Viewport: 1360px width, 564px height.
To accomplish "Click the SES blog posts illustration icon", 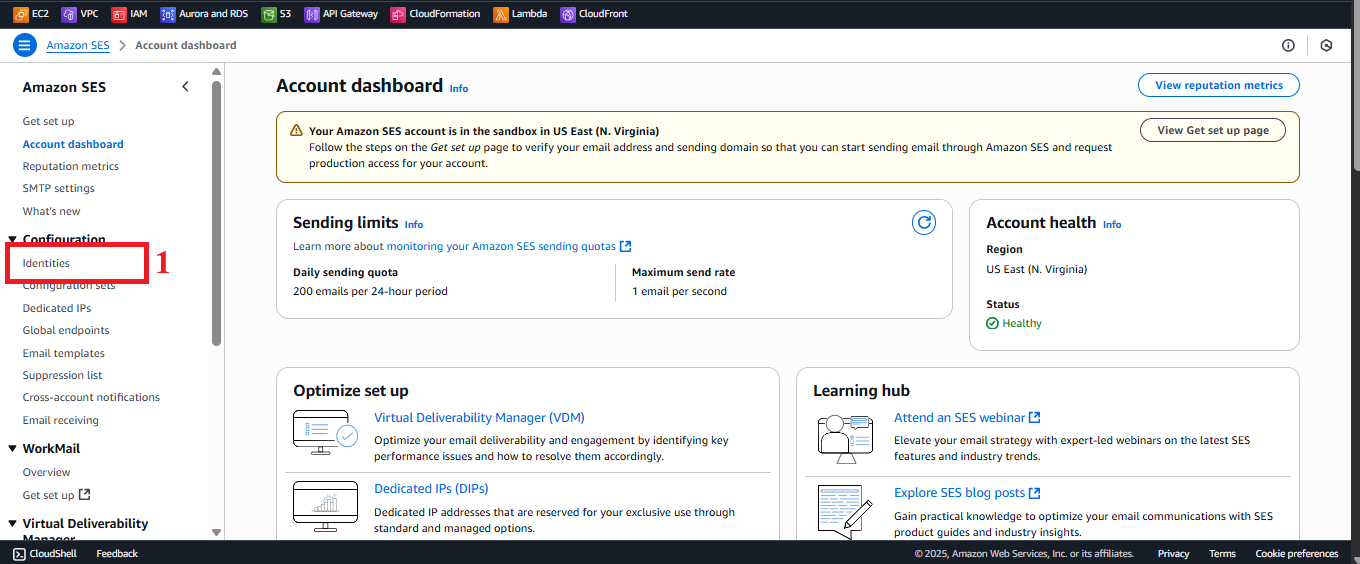I will click(x=846, y=510).
